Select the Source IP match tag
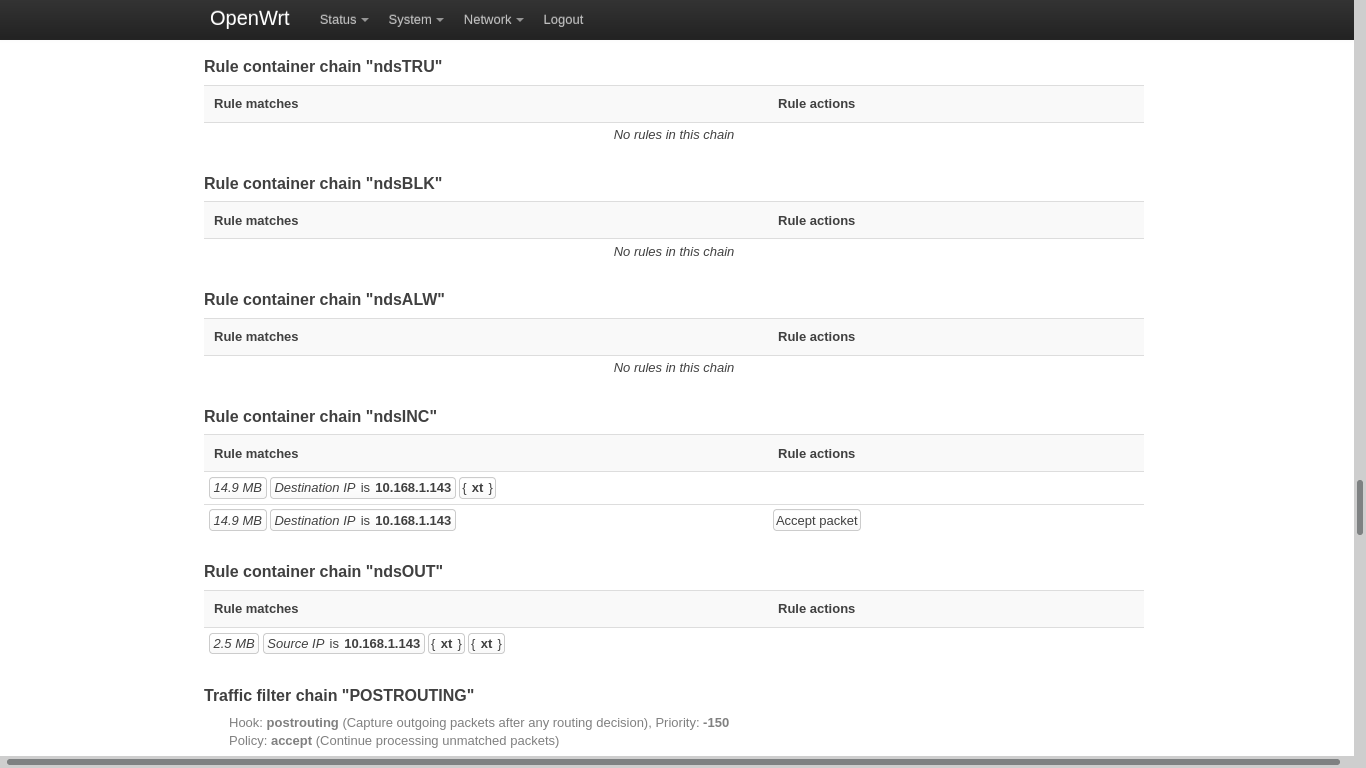Viewport: 1366px width, 768px height. point(295,643)
